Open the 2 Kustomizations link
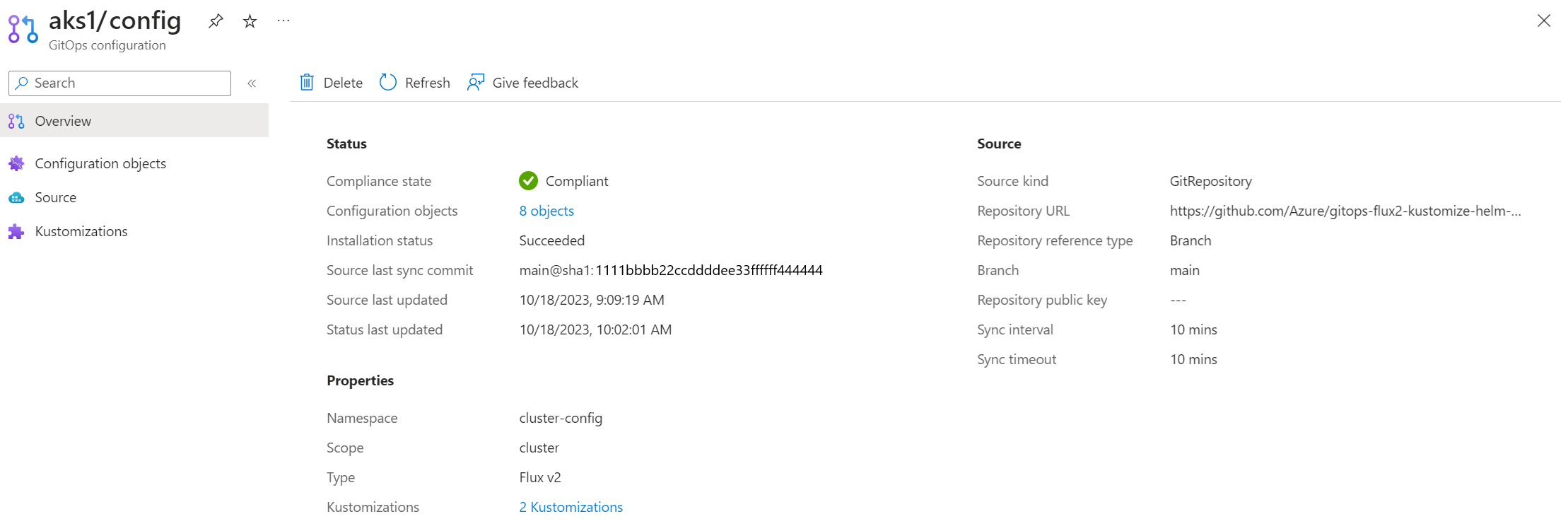This screenshot has width=1568, height=531. [x=571, y=507]
